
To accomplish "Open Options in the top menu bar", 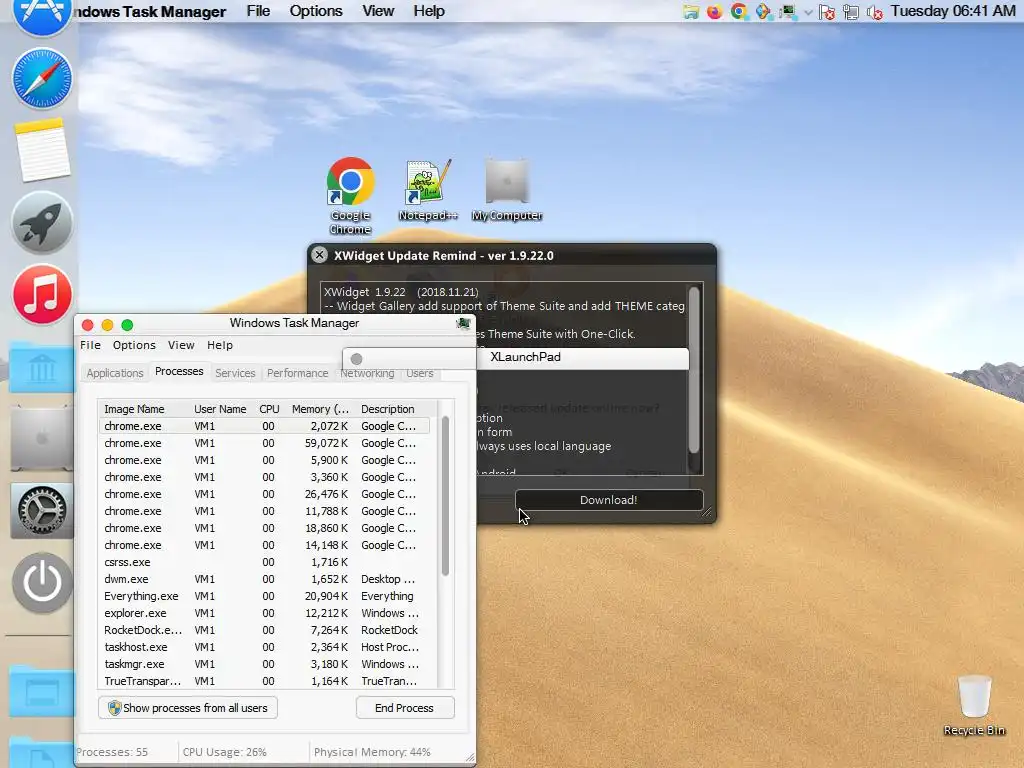I will tap(316, 11).
